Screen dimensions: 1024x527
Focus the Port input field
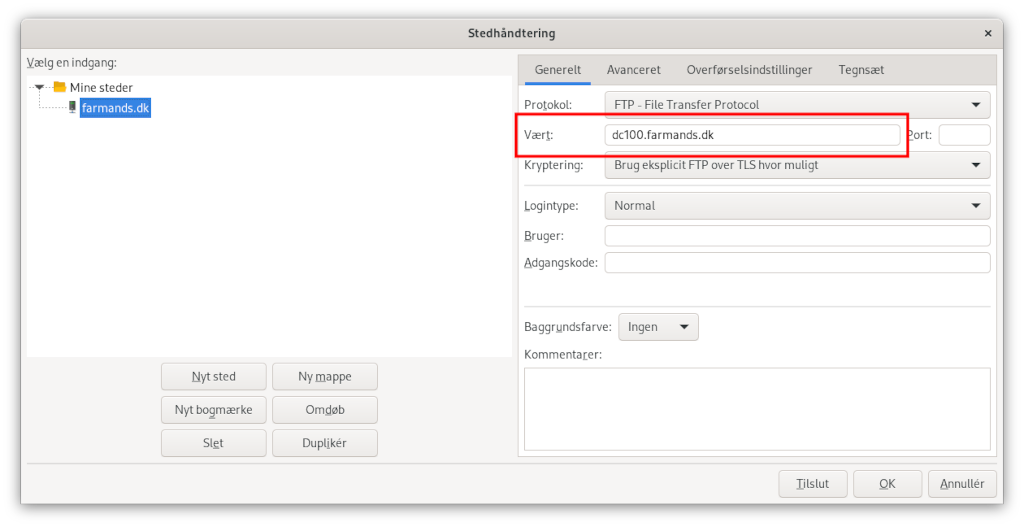[x=965, y=135]
